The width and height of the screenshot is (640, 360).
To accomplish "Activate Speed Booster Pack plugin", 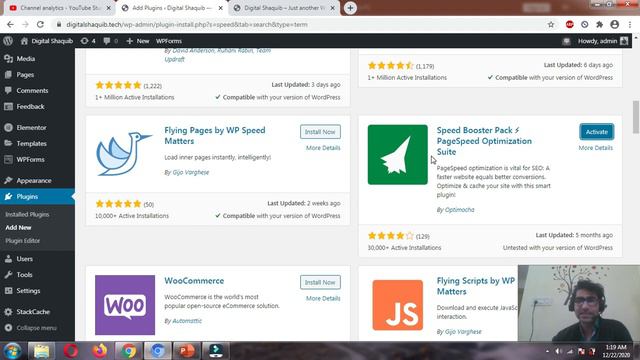I will click(x=596, y=132).
